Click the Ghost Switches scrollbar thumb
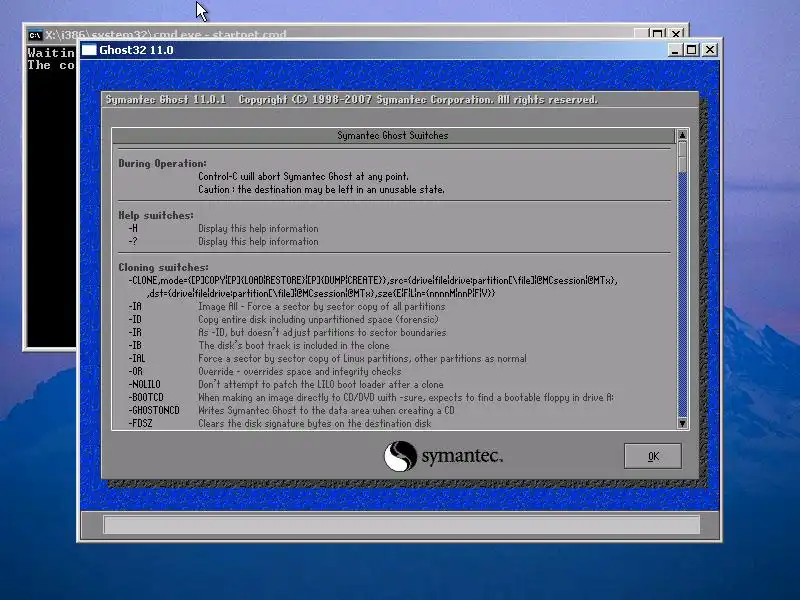 pos(682,157)
